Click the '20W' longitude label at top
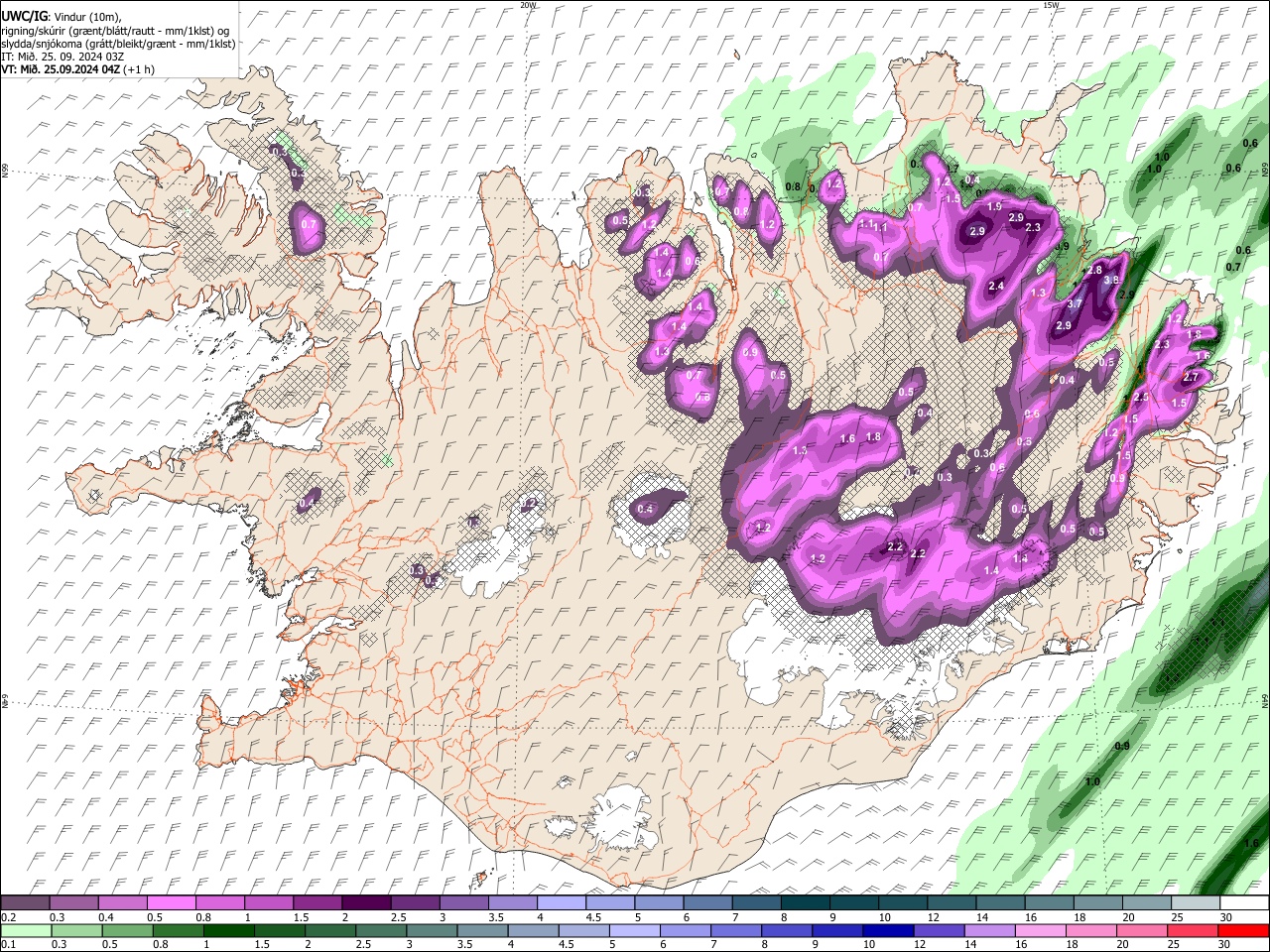 528,5
